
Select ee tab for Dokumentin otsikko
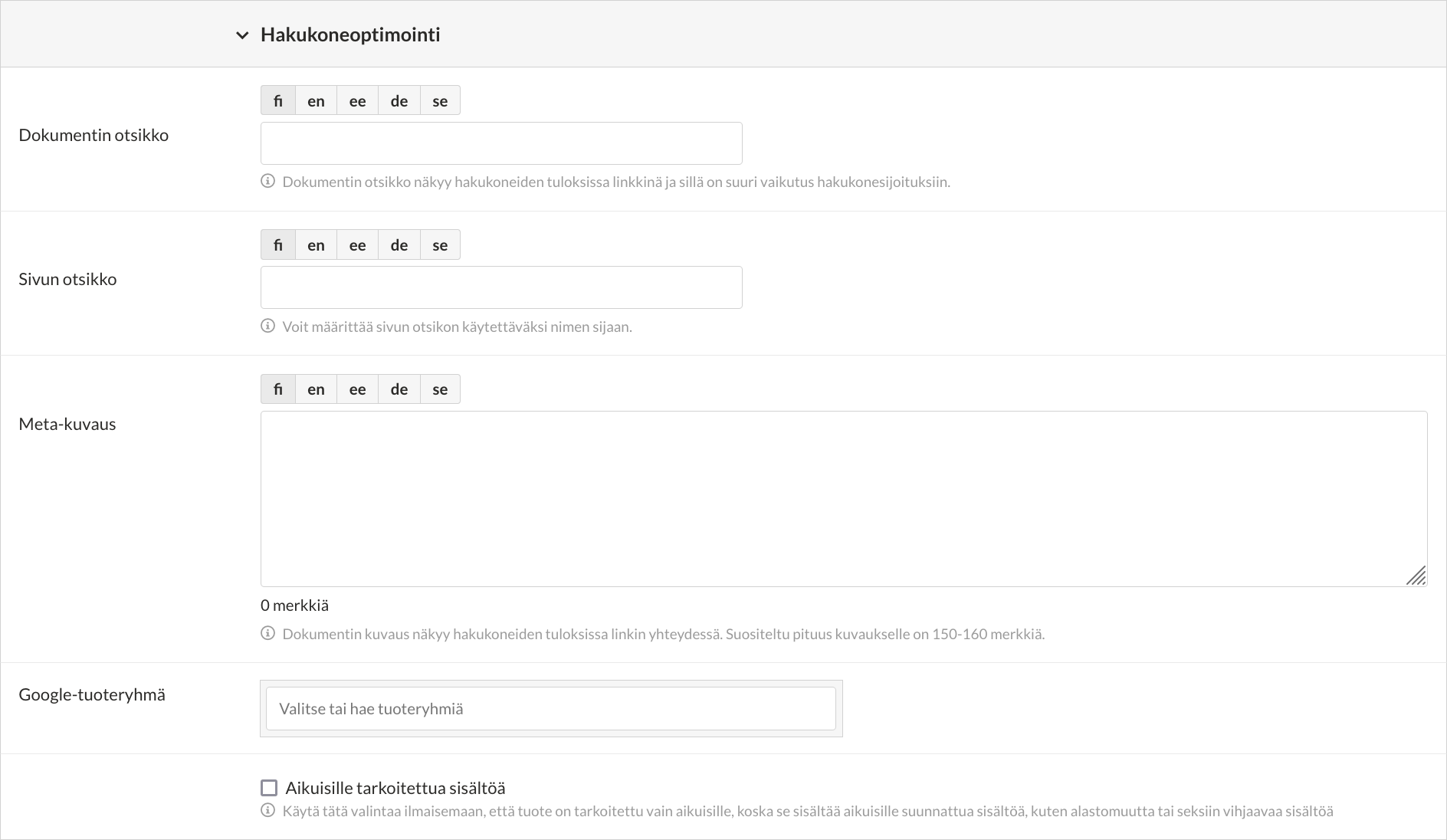coord(357,100)
